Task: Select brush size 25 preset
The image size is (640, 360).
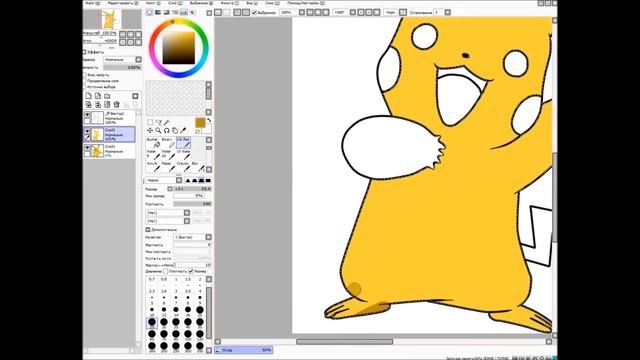Action: click(152, 323)
